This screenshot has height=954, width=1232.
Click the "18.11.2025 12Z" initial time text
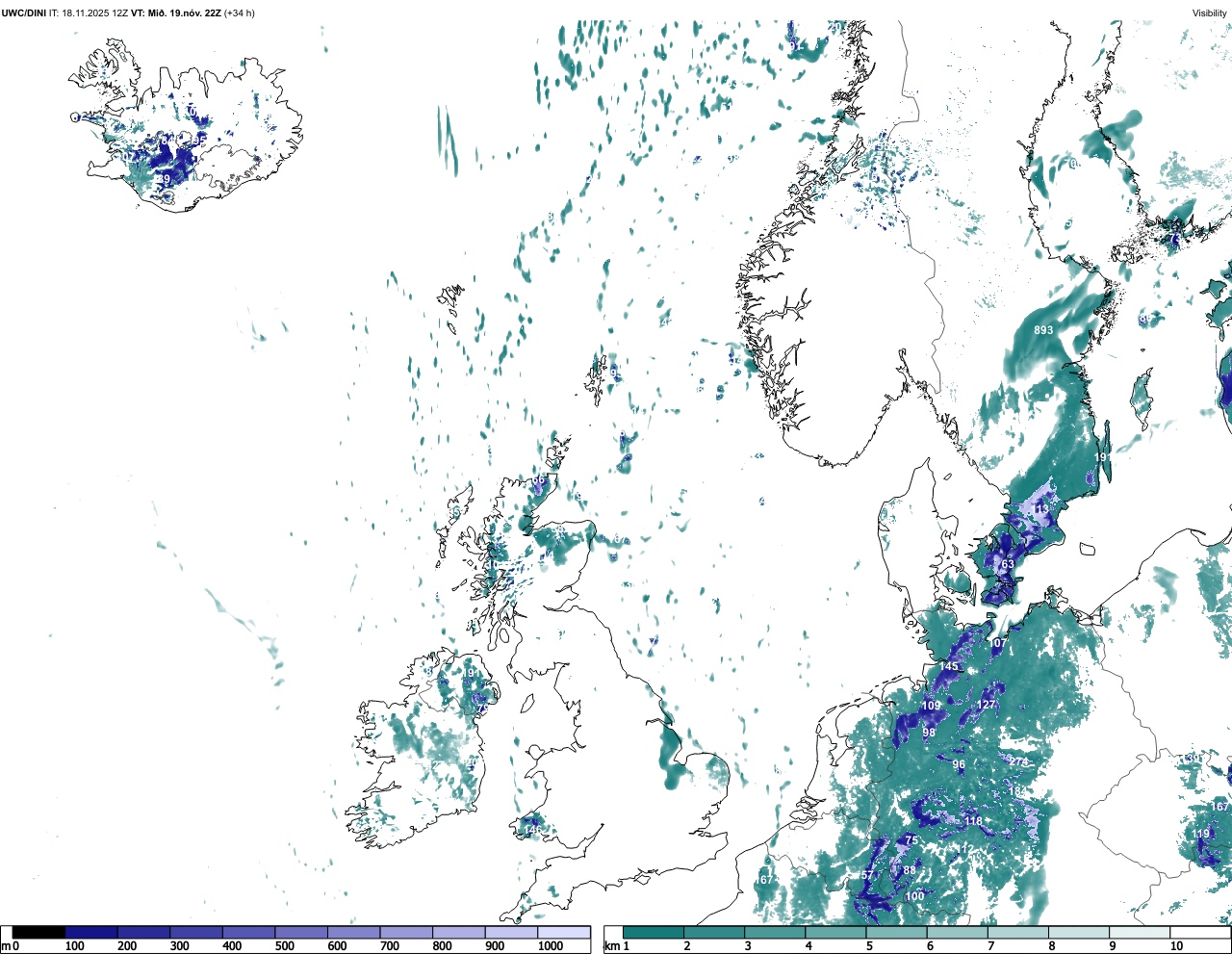point(95,13)
